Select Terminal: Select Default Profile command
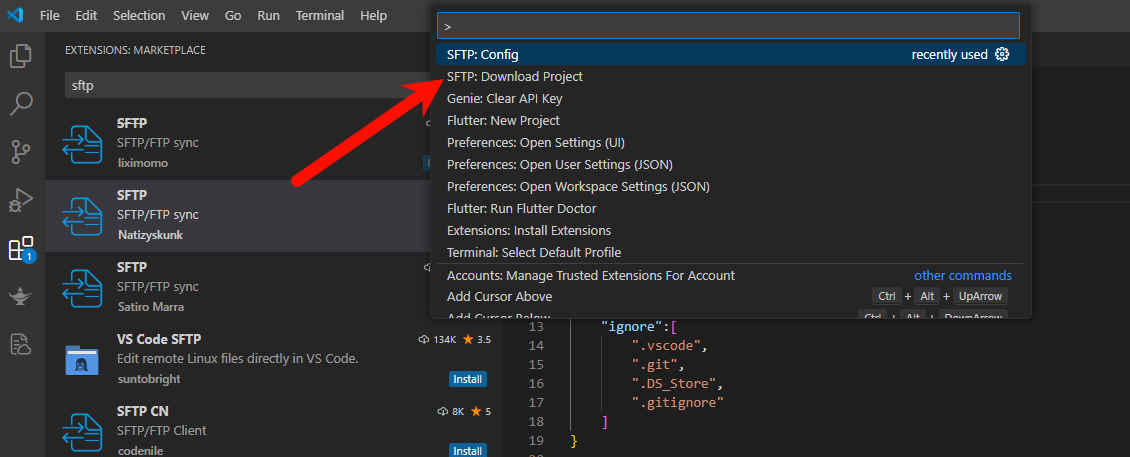 731,252
